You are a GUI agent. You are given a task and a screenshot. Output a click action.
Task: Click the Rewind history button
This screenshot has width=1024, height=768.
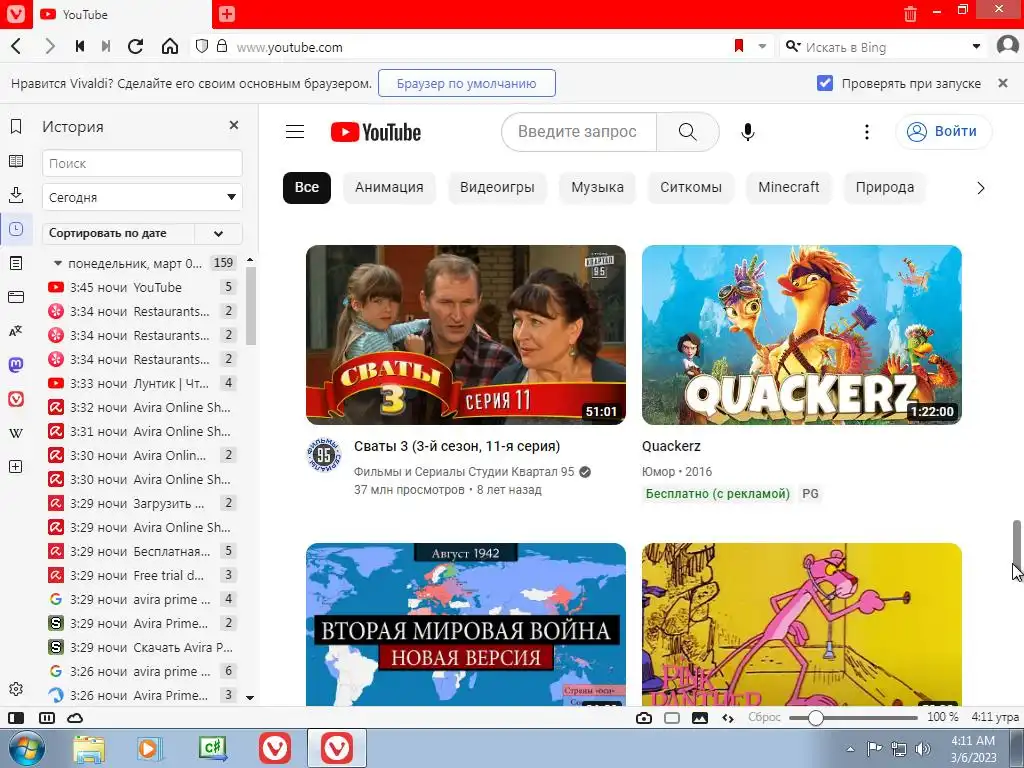click(x=80, y=46)
